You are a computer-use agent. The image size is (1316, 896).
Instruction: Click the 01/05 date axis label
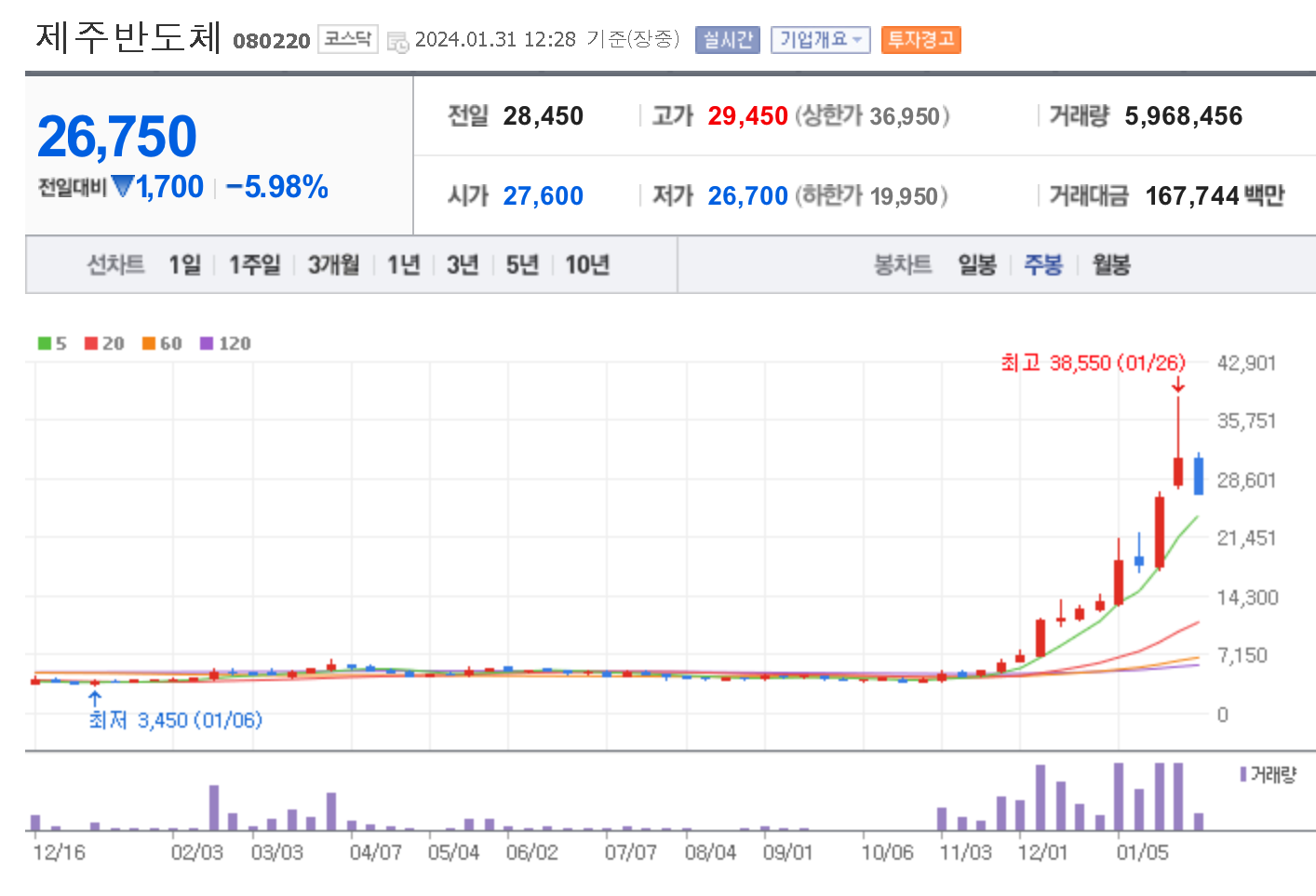coord(1142,853)
